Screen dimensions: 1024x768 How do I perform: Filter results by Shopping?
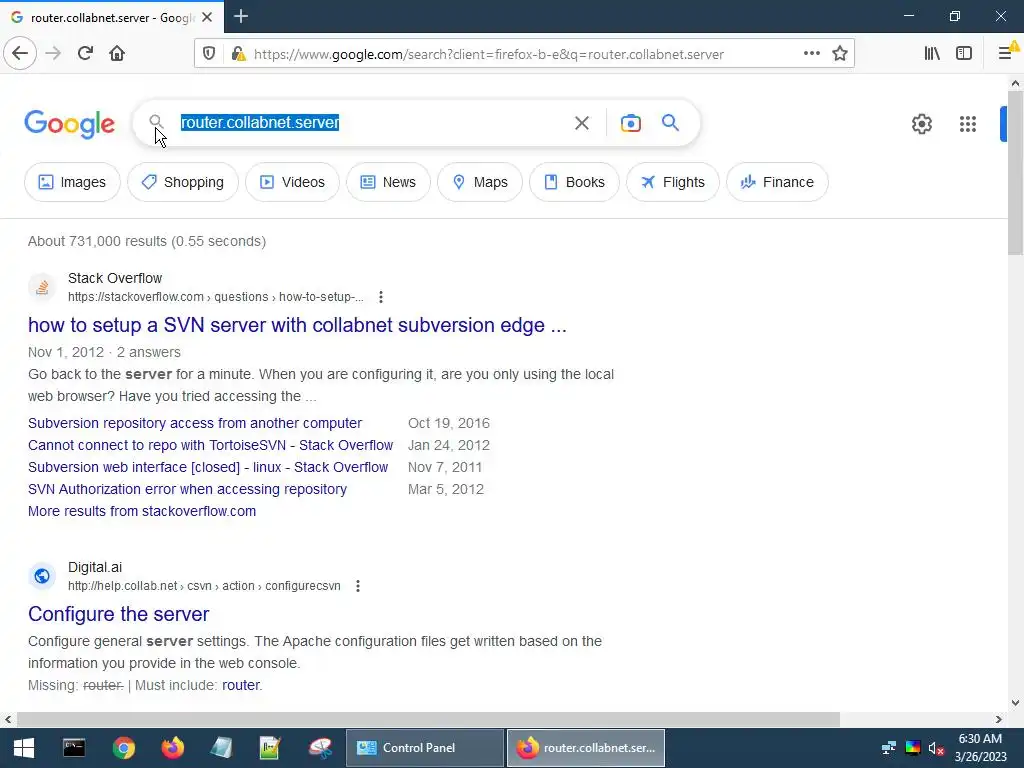(x=183, y=182)
